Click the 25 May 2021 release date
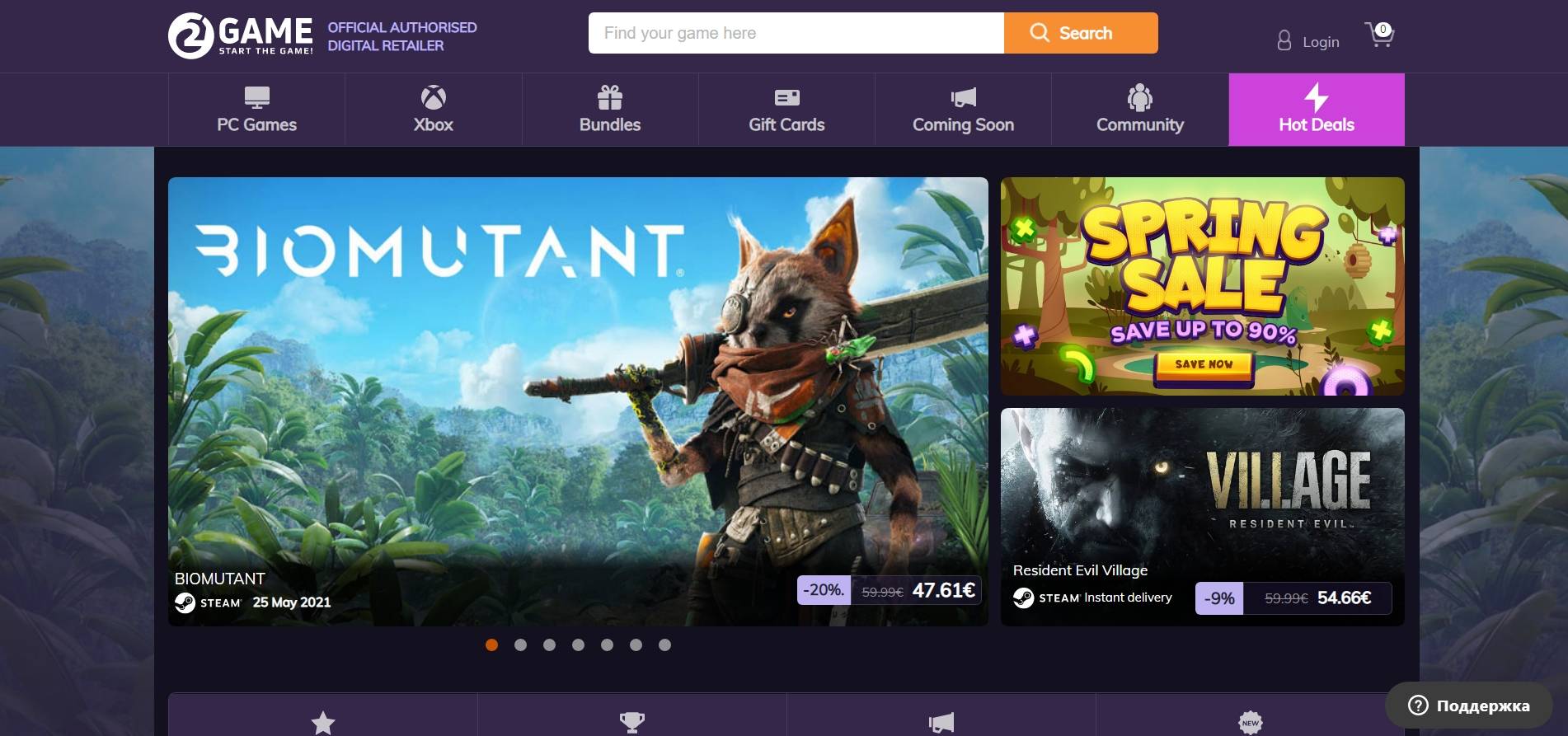 click(x=292, y=602)
